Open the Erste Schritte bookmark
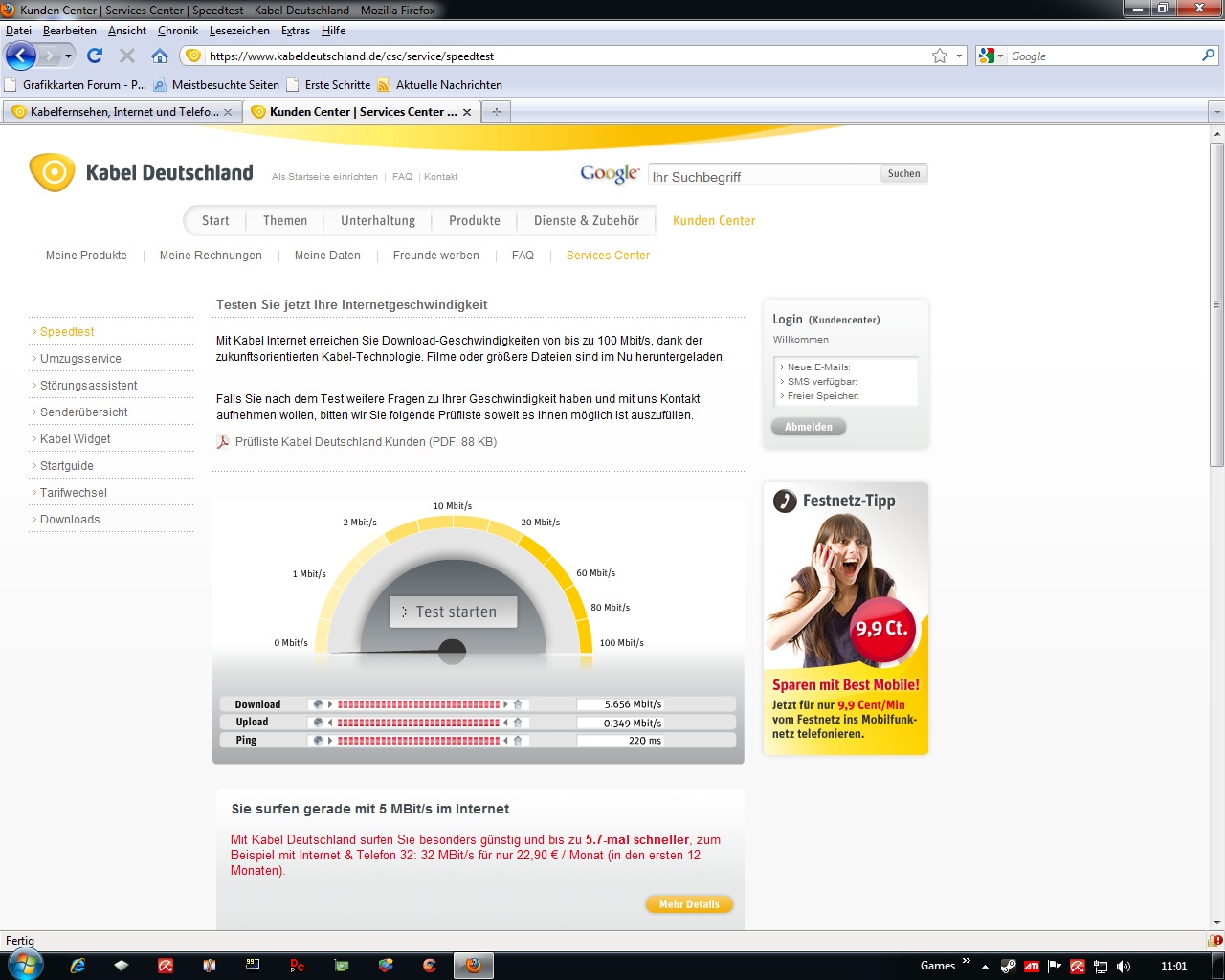This screenshot has width=1225, height=980. (x=328, y=84)
